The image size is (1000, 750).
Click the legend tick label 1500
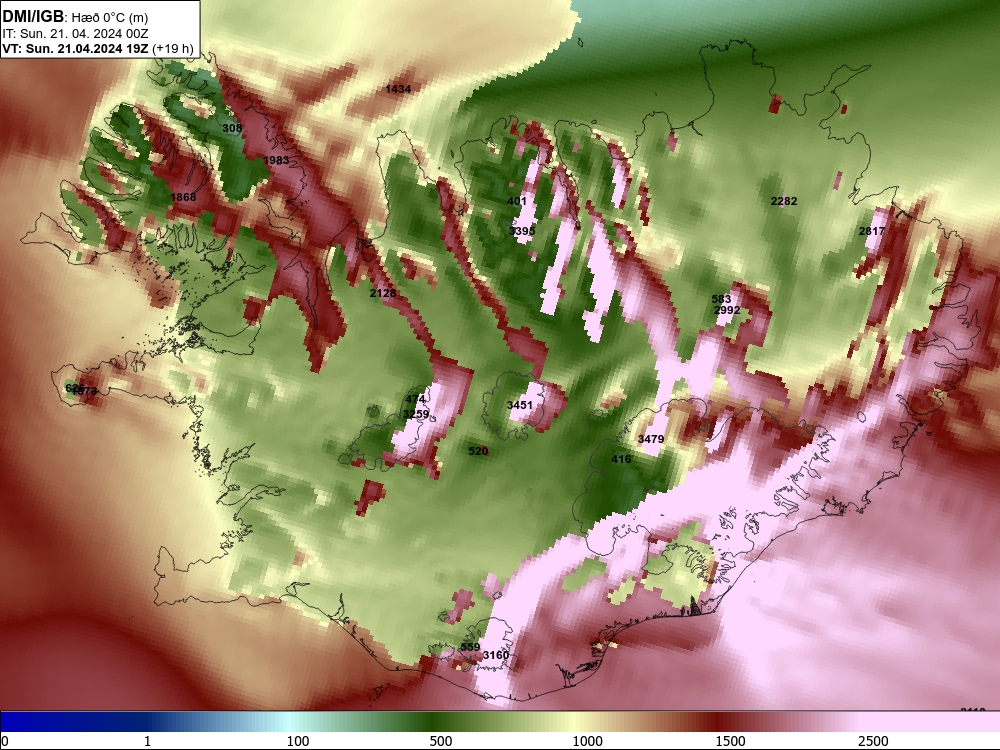pyautogui.click(x=730, y=741)
